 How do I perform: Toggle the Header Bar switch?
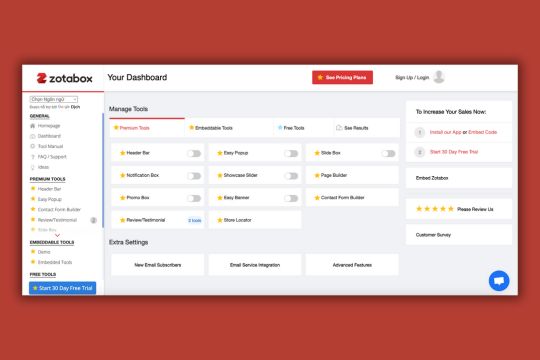point(194,153)
